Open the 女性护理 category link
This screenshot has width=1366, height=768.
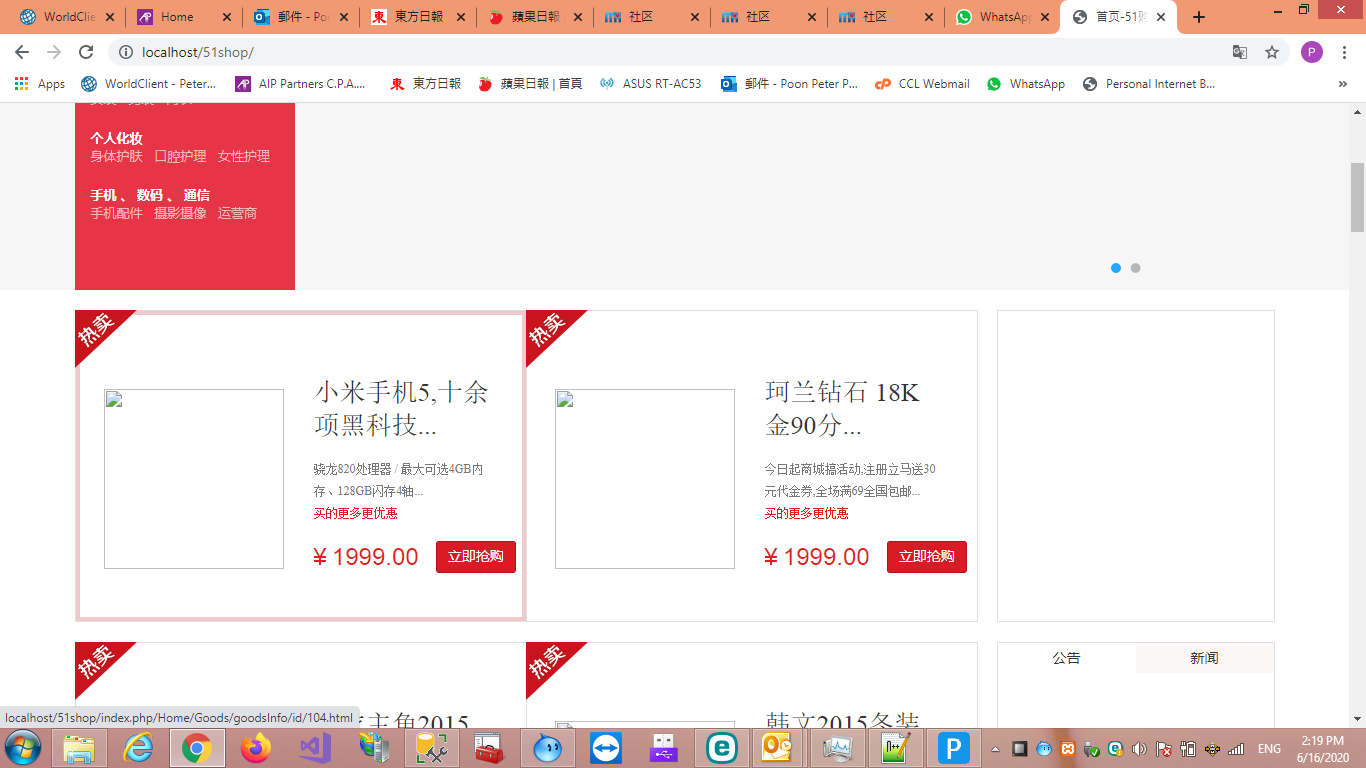point(244,156)
